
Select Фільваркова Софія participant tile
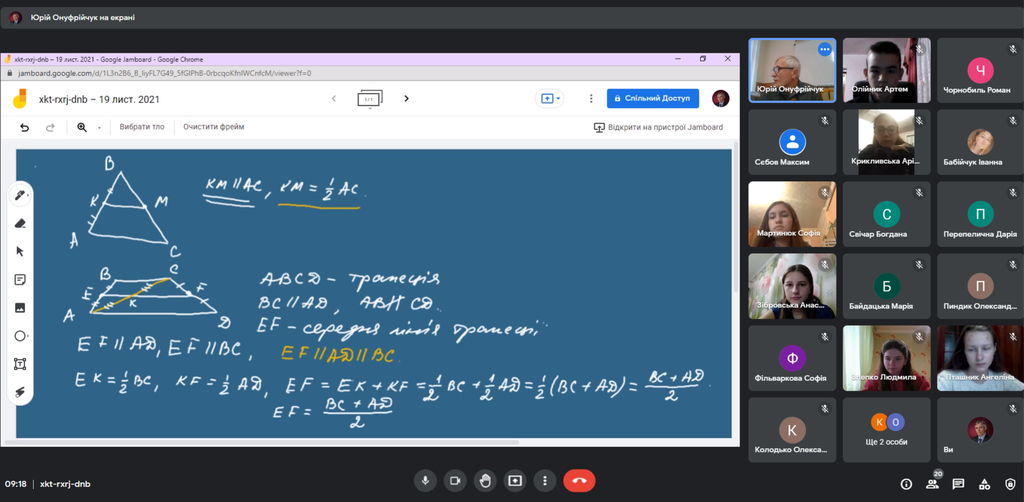792,358
